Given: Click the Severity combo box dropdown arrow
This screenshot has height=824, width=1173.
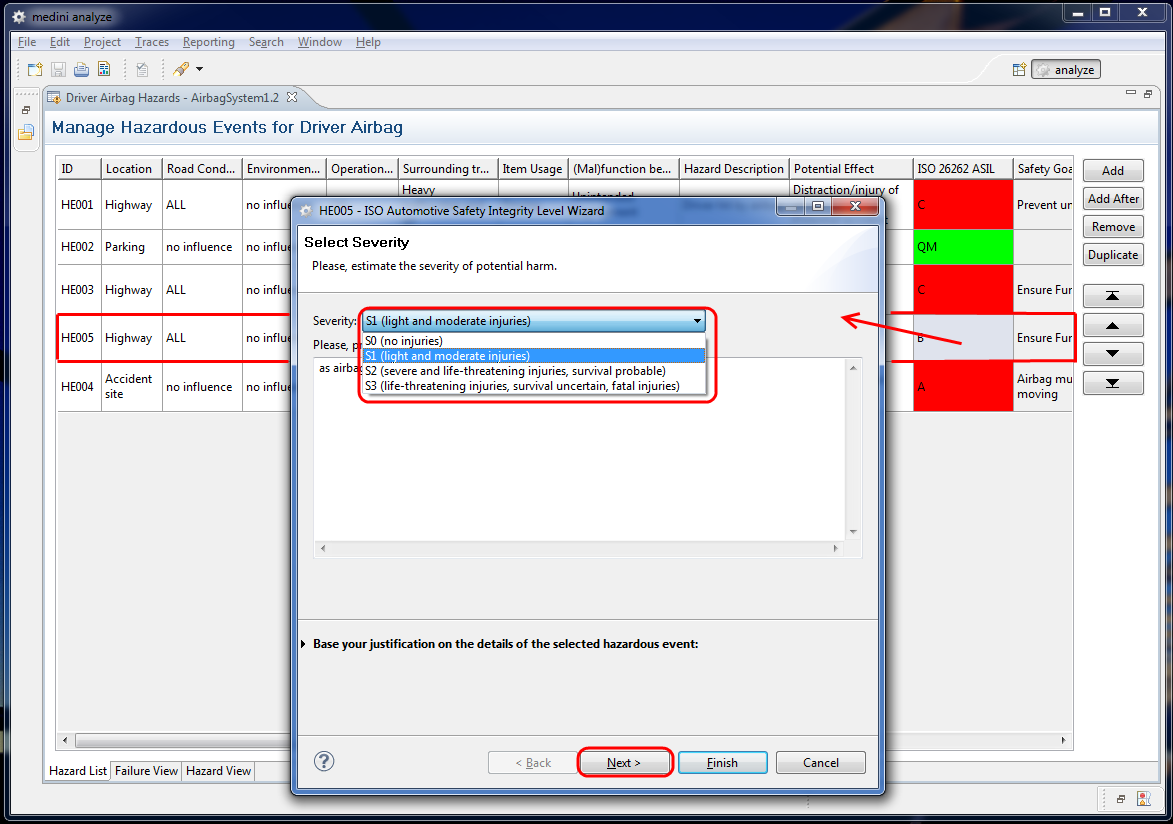Looking at the screenshot, I should point(697,321).
